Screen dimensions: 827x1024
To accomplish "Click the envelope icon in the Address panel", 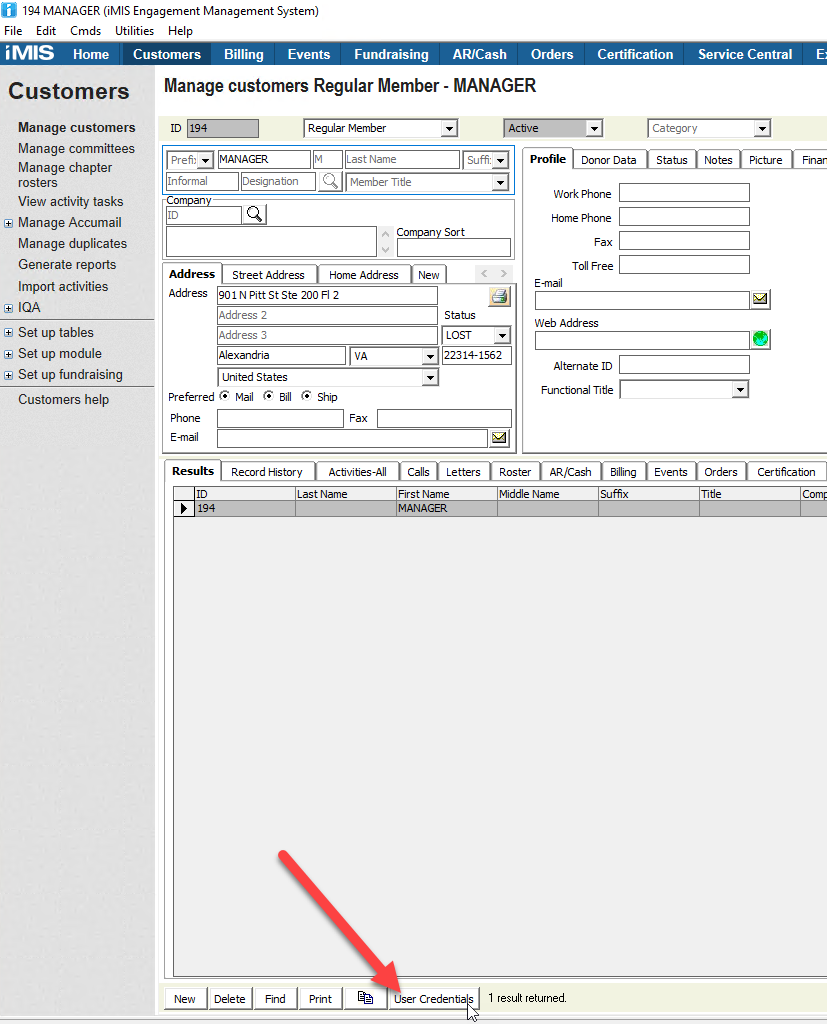I will (x=499, y=438).
